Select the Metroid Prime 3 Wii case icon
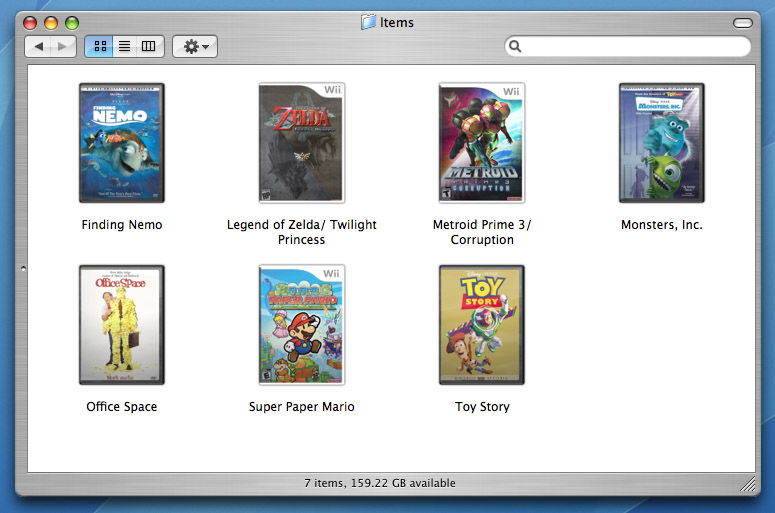This screenshot has height=513, width=775. click(482, 143)
